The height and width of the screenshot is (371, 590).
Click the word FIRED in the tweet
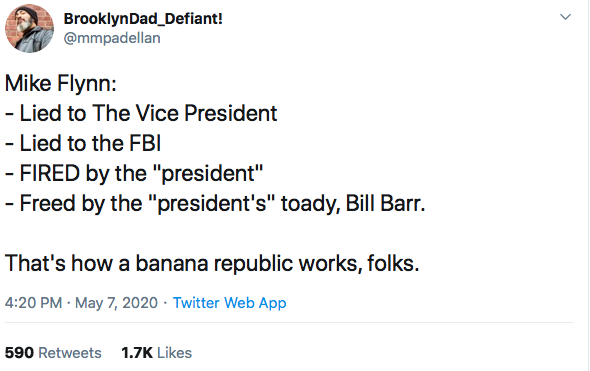click(50, 173)
